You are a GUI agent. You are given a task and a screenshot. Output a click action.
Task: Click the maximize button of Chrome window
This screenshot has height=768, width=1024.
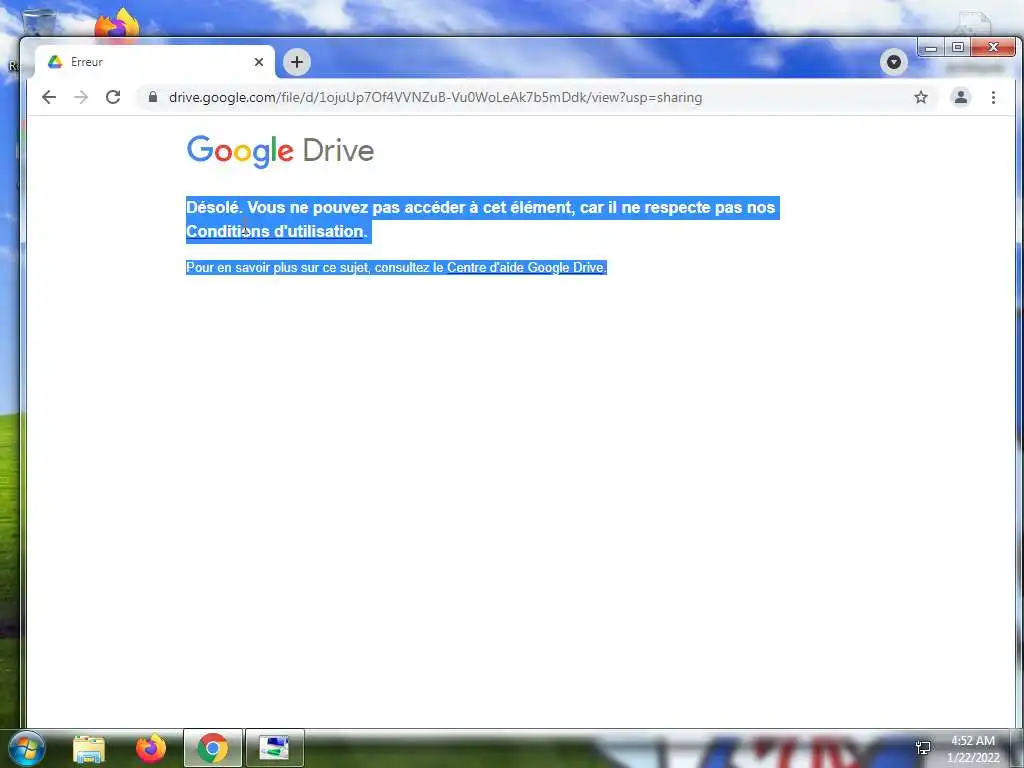click(x=958, y=48)
